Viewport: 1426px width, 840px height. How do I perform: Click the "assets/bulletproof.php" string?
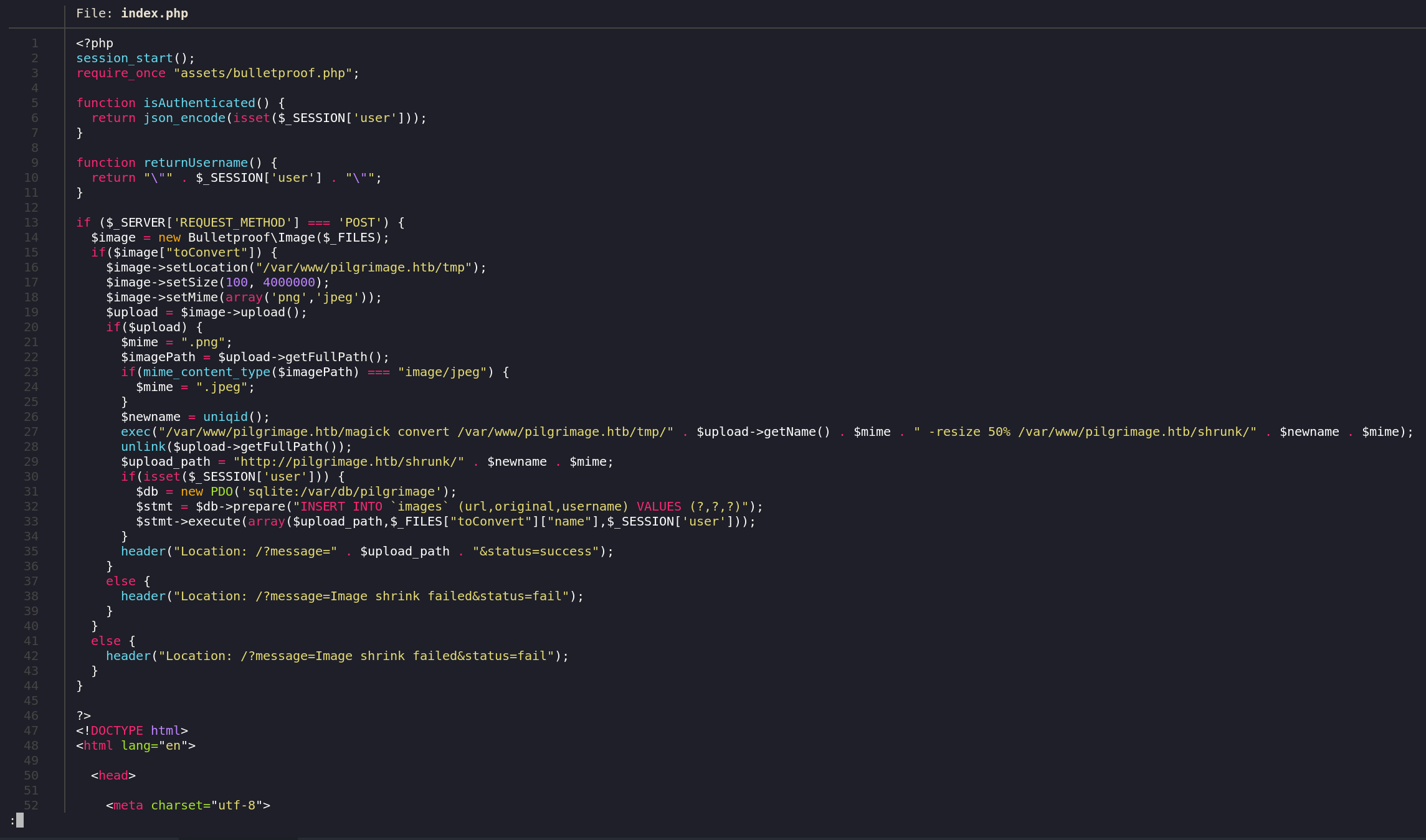(263, 73)
